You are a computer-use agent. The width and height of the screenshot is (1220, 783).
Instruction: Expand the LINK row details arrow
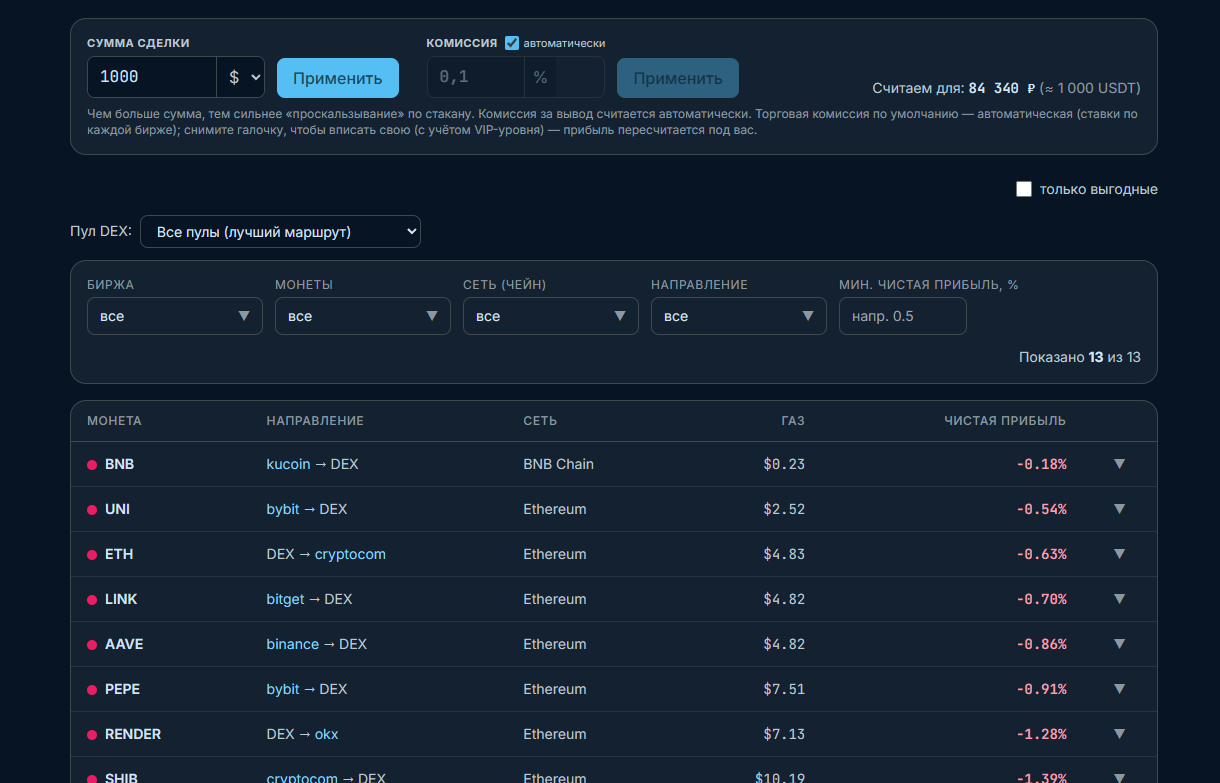[x=1119, y=599]
